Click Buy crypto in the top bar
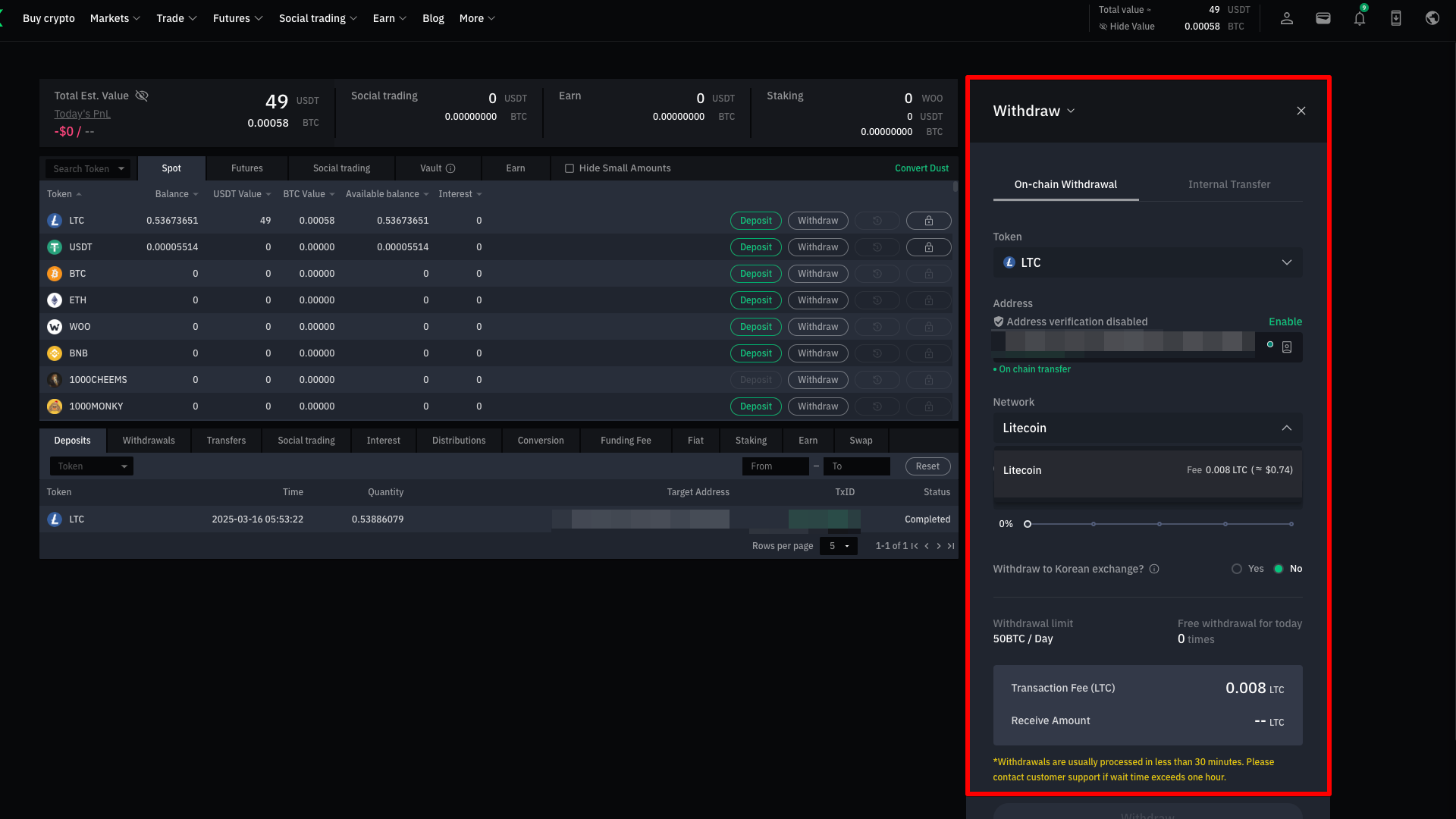Viewport: 1456px width, 819px height. coord(49,18)
